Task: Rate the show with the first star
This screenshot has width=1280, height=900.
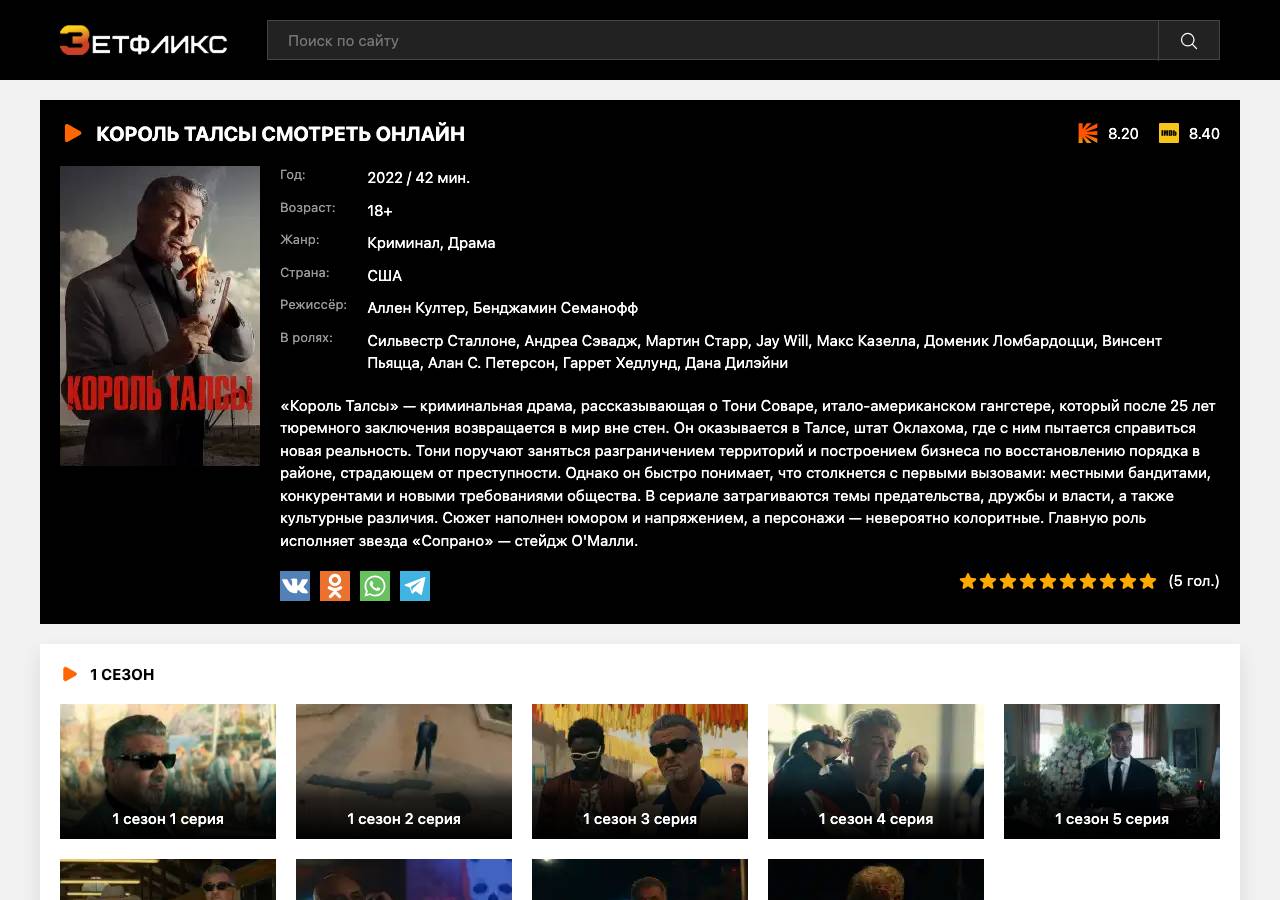Action: 968,581
